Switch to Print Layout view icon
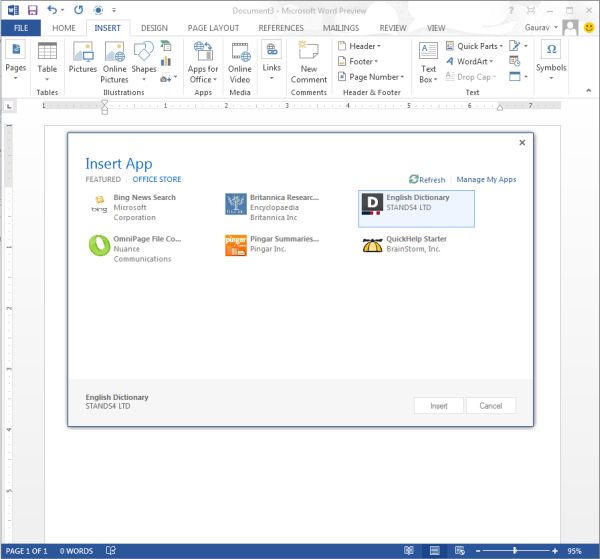 435,551
